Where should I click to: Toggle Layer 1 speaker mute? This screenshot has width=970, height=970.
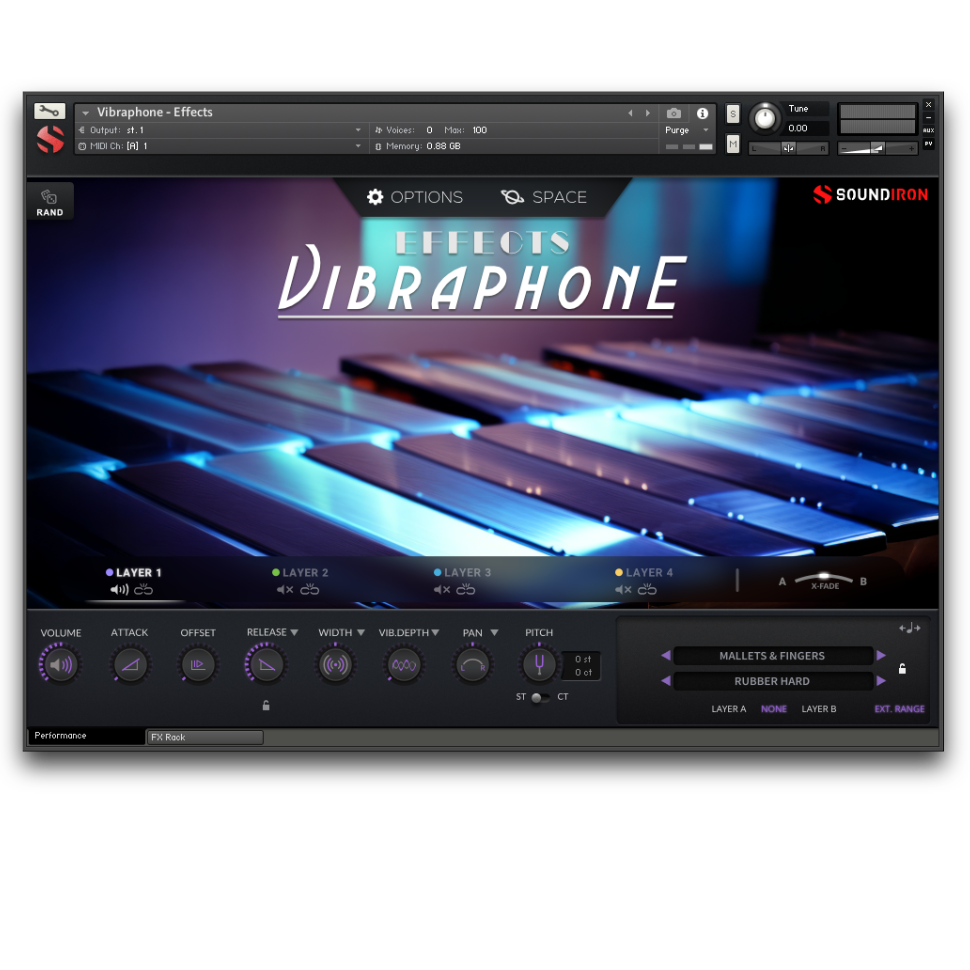tap(119, 590)
